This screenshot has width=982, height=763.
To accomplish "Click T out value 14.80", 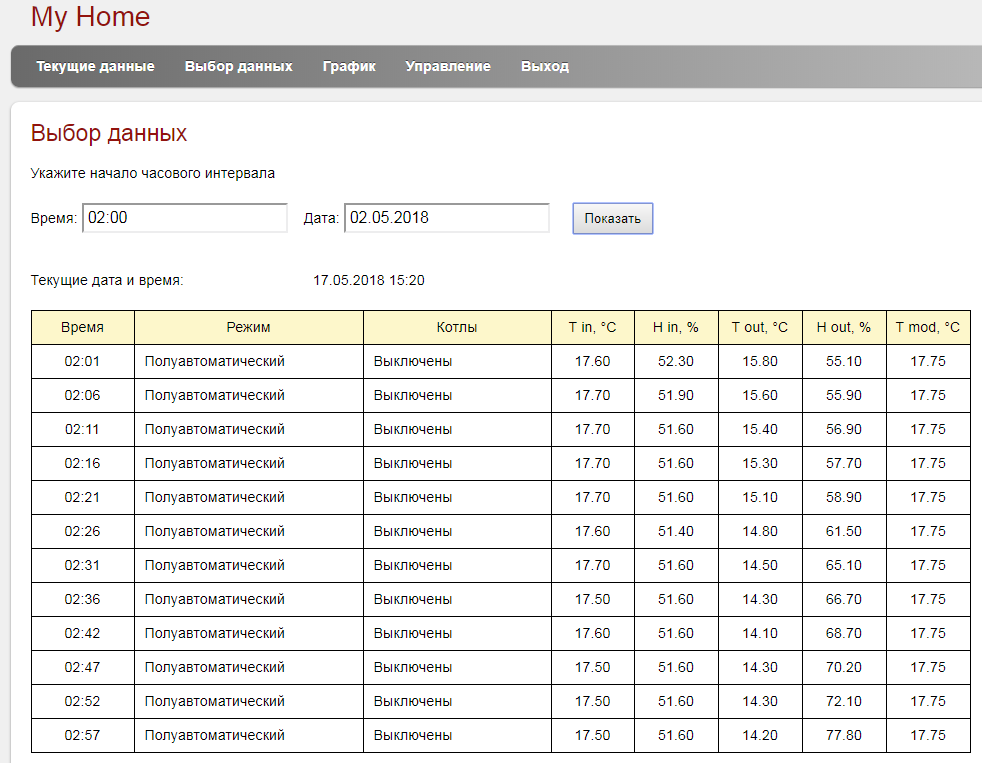I will tap(760, 531).
